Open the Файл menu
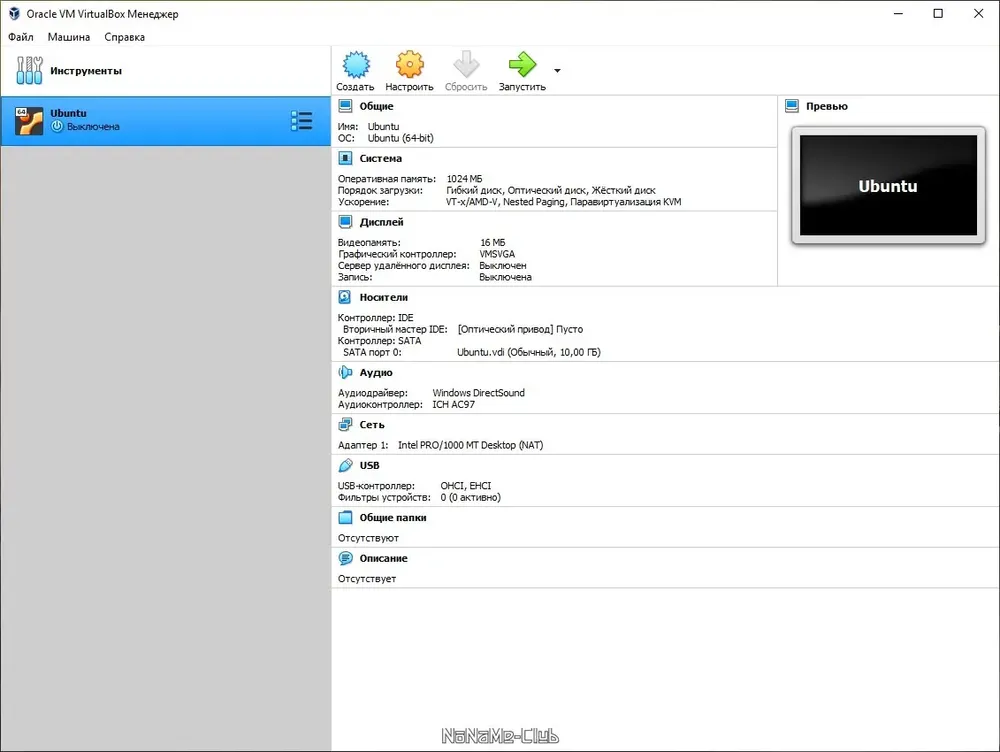Screen dimensions: 1000x752 20,37
